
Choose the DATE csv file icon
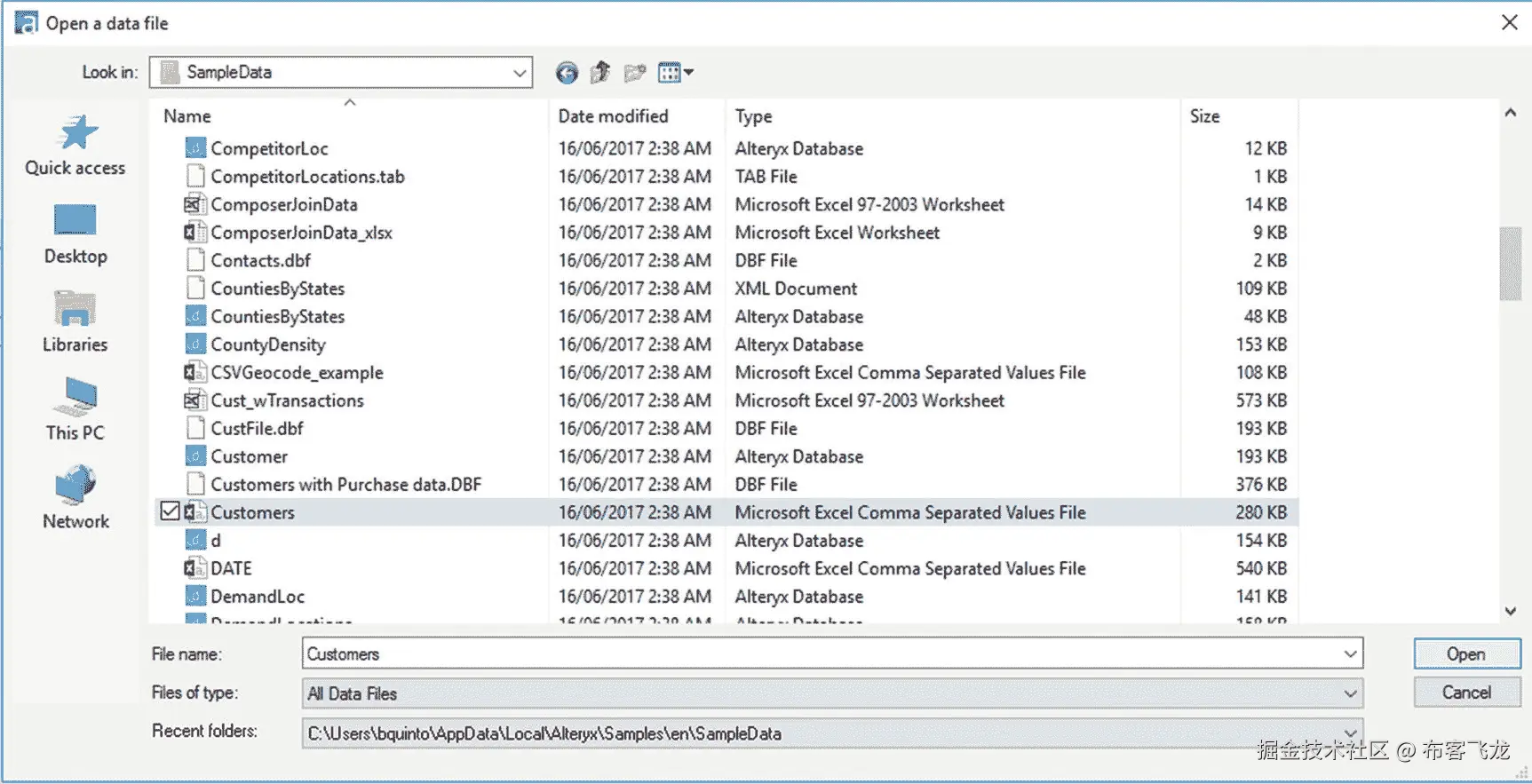[x=195, y=567]
